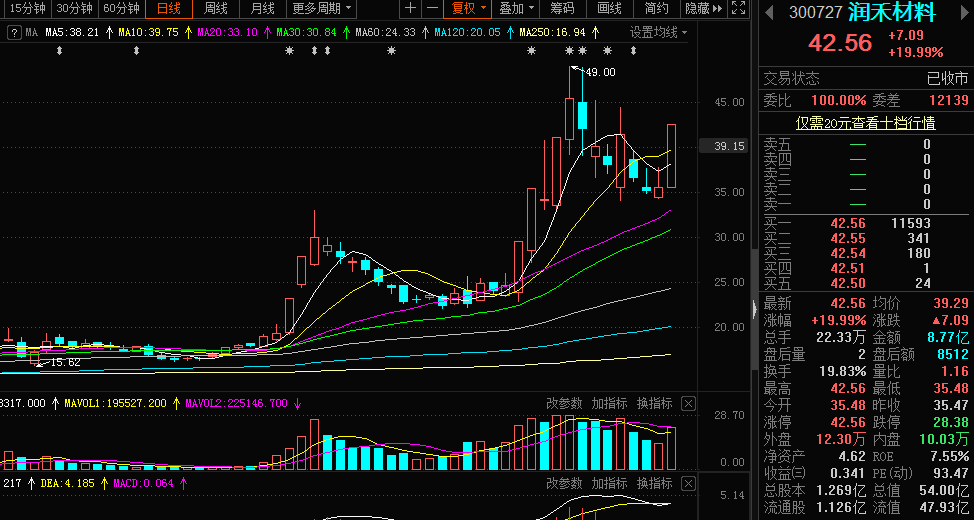Viewport: 974px width, 520px height.
Task: Expand the 设置均线 moving average settings
Action: pos(659,32)
